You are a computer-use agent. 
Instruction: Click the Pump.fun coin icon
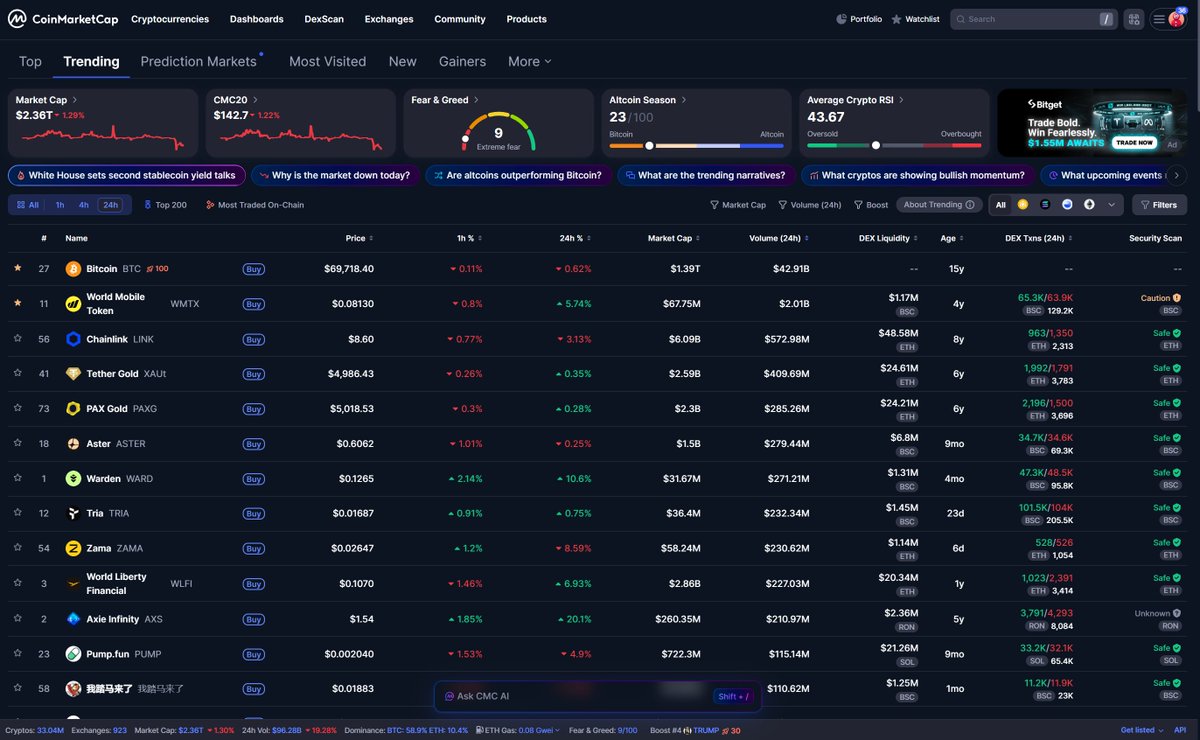click(73, 654)
